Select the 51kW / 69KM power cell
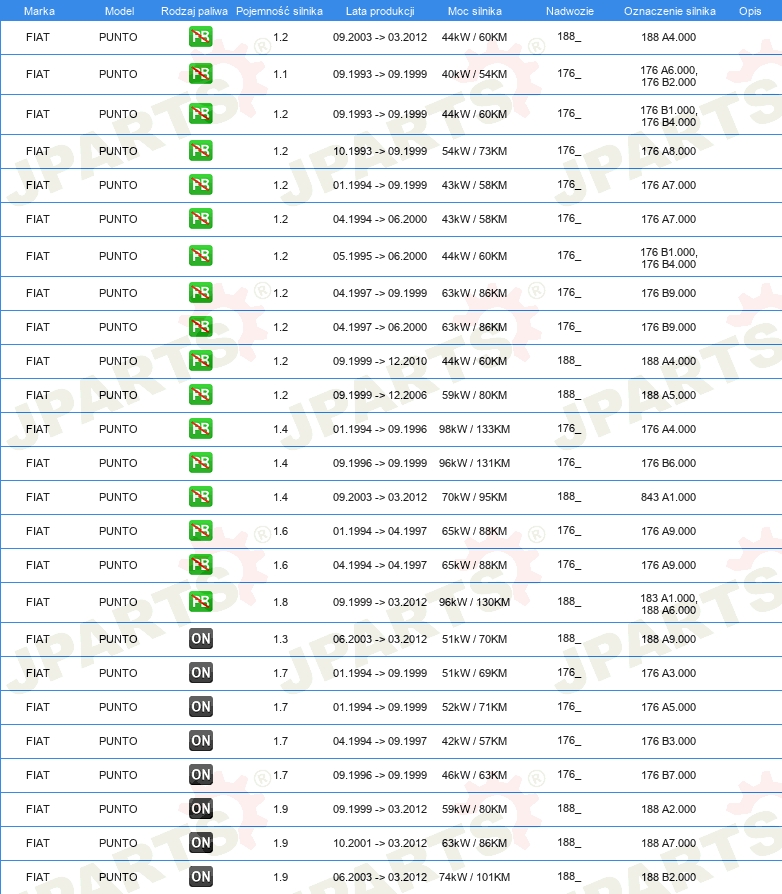 474,673
